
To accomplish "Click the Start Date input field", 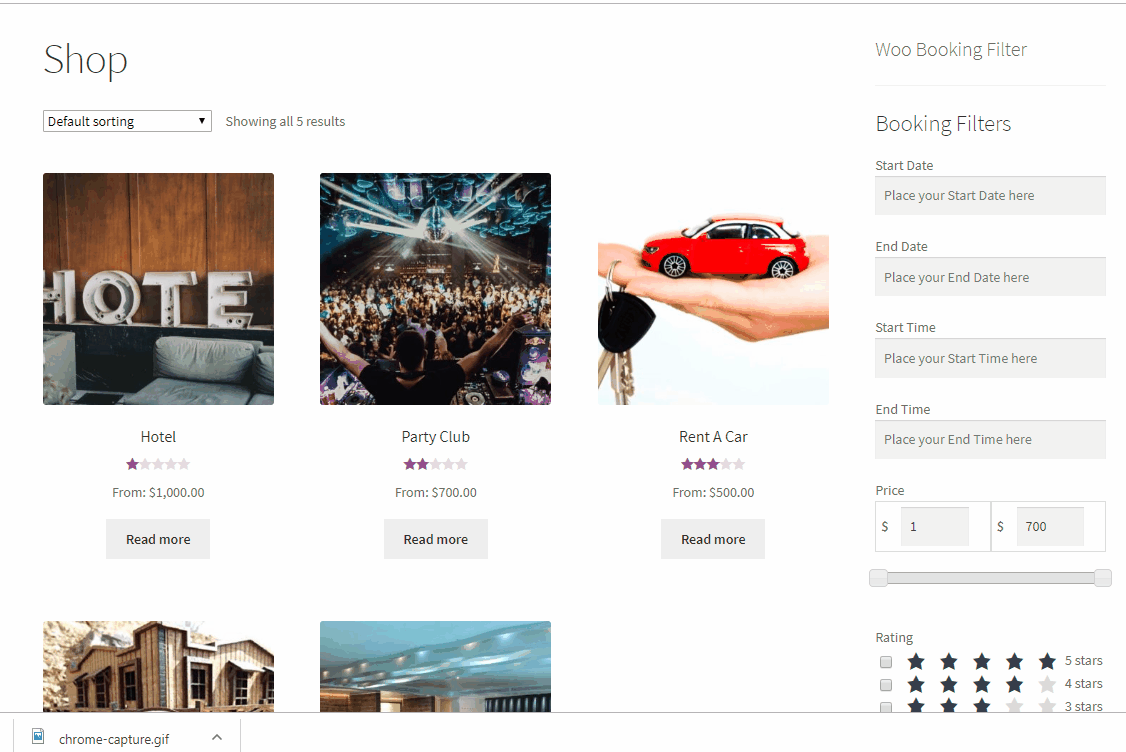I will 990,195.
